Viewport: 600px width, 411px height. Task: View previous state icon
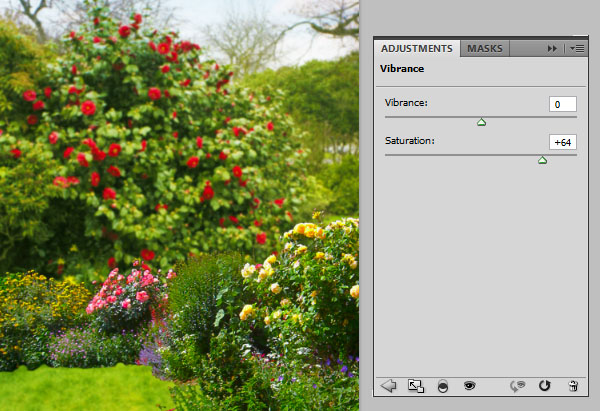tap(518, 386)
